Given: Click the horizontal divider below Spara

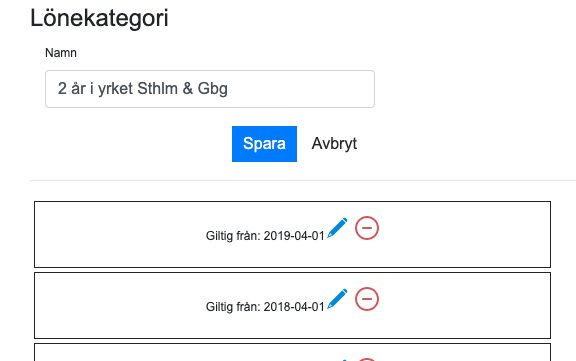Looking at the screenshot, I should tap(303, 180).
